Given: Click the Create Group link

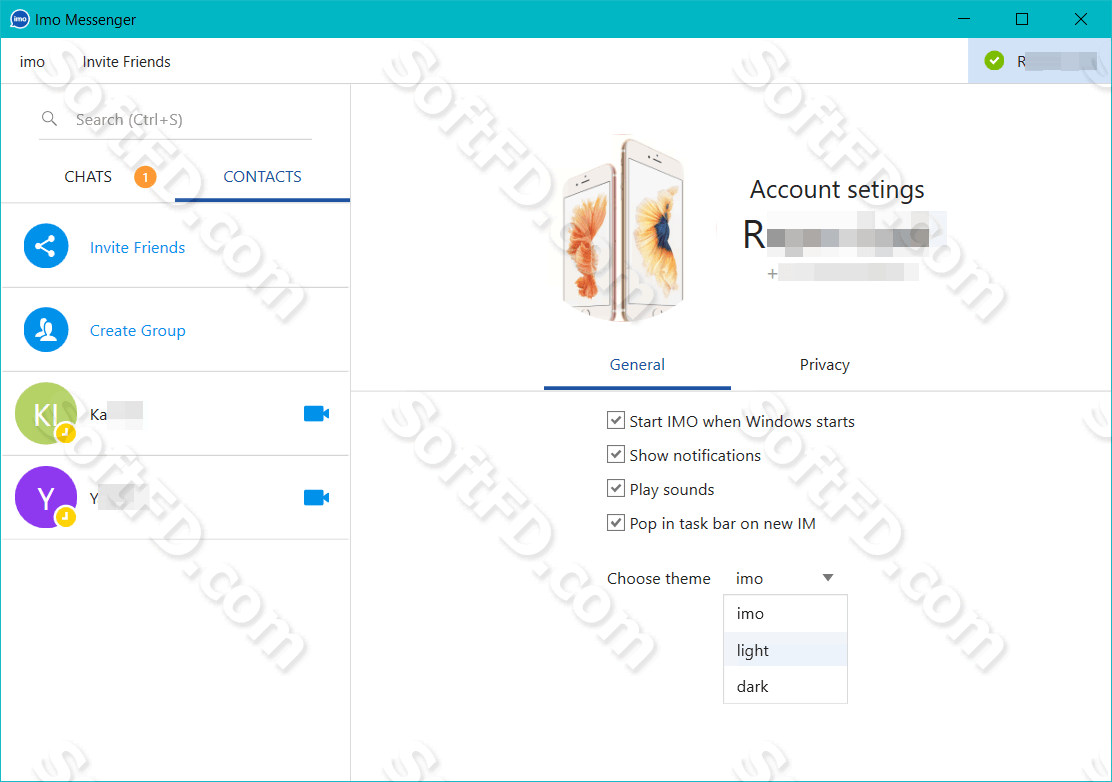Looking at the screenshot, I should (138, 330).
